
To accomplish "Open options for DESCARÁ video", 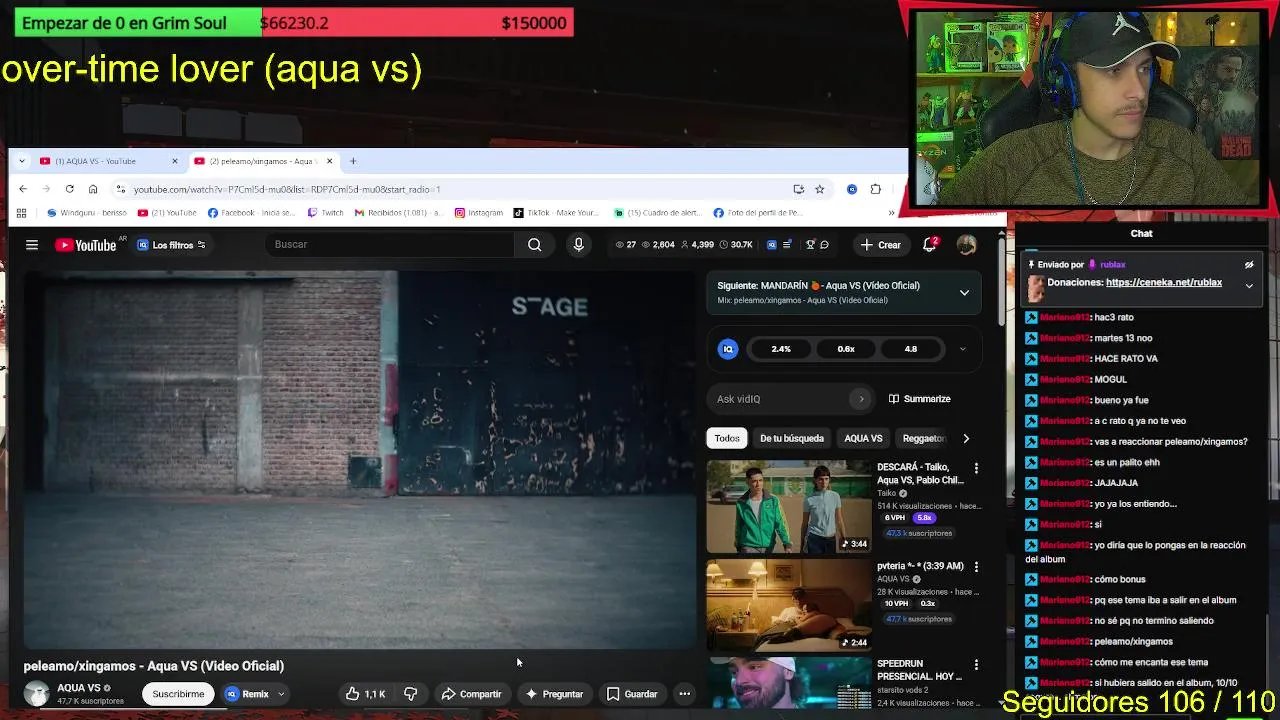I will click(x=976, y=468).
